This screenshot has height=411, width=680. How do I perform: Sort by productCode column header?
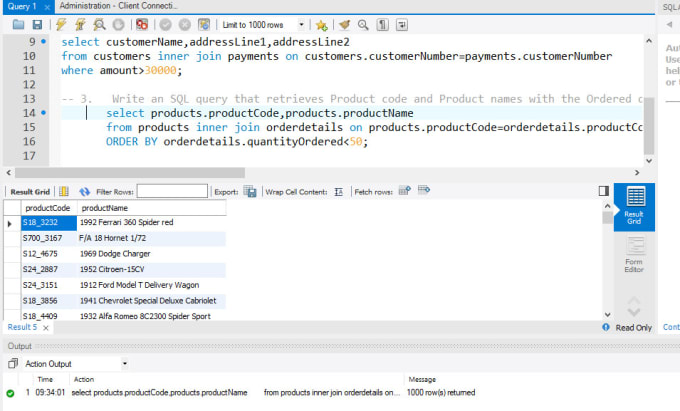point(48,208)
